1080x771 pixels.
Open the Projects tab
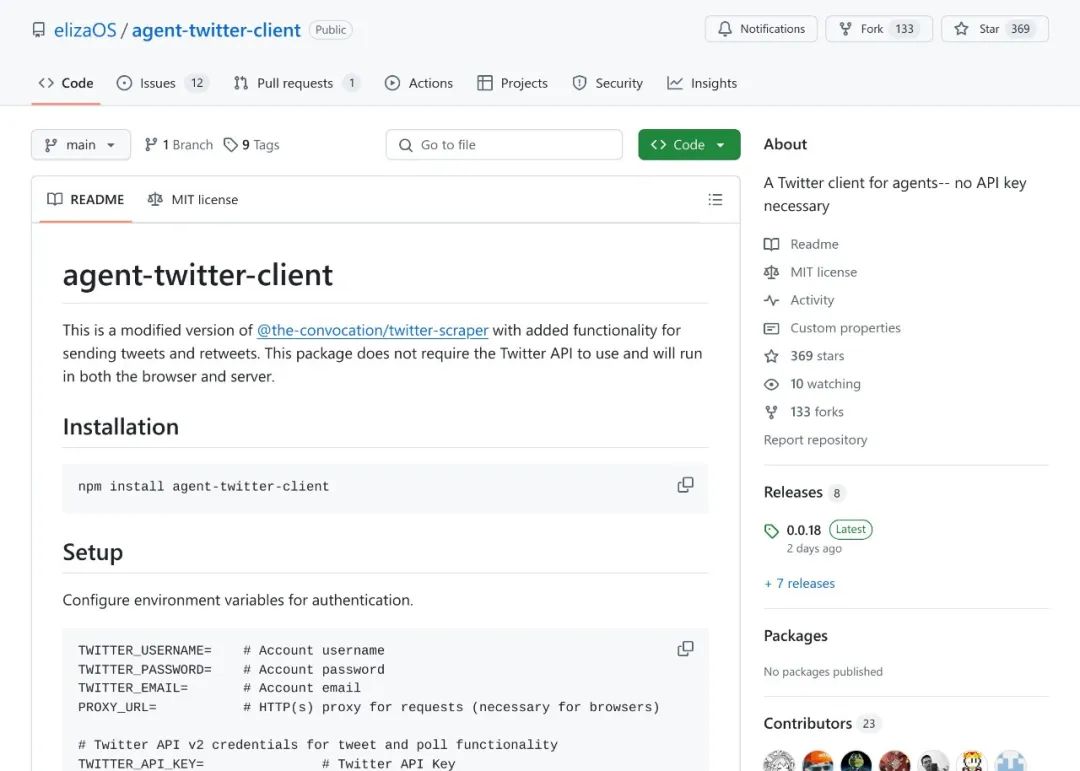pyautogui.click(x=512, y=83)
